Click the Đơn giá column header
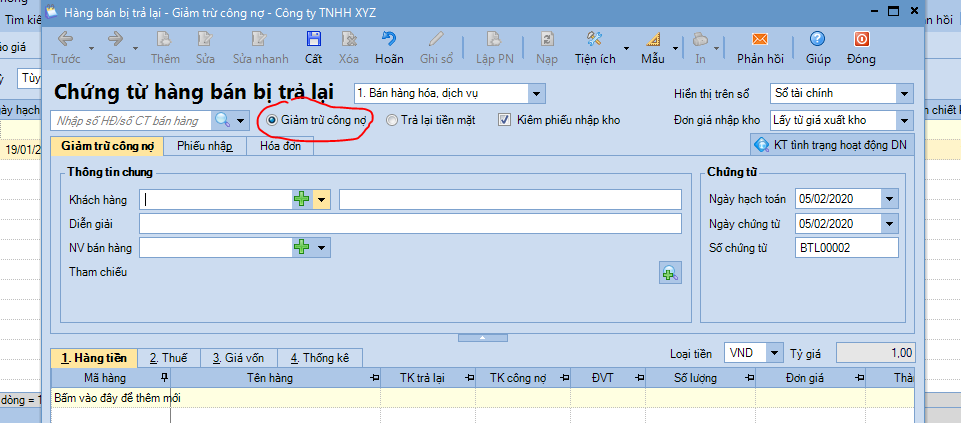Viewport: 961px width, 423px height. coord(810,378)
